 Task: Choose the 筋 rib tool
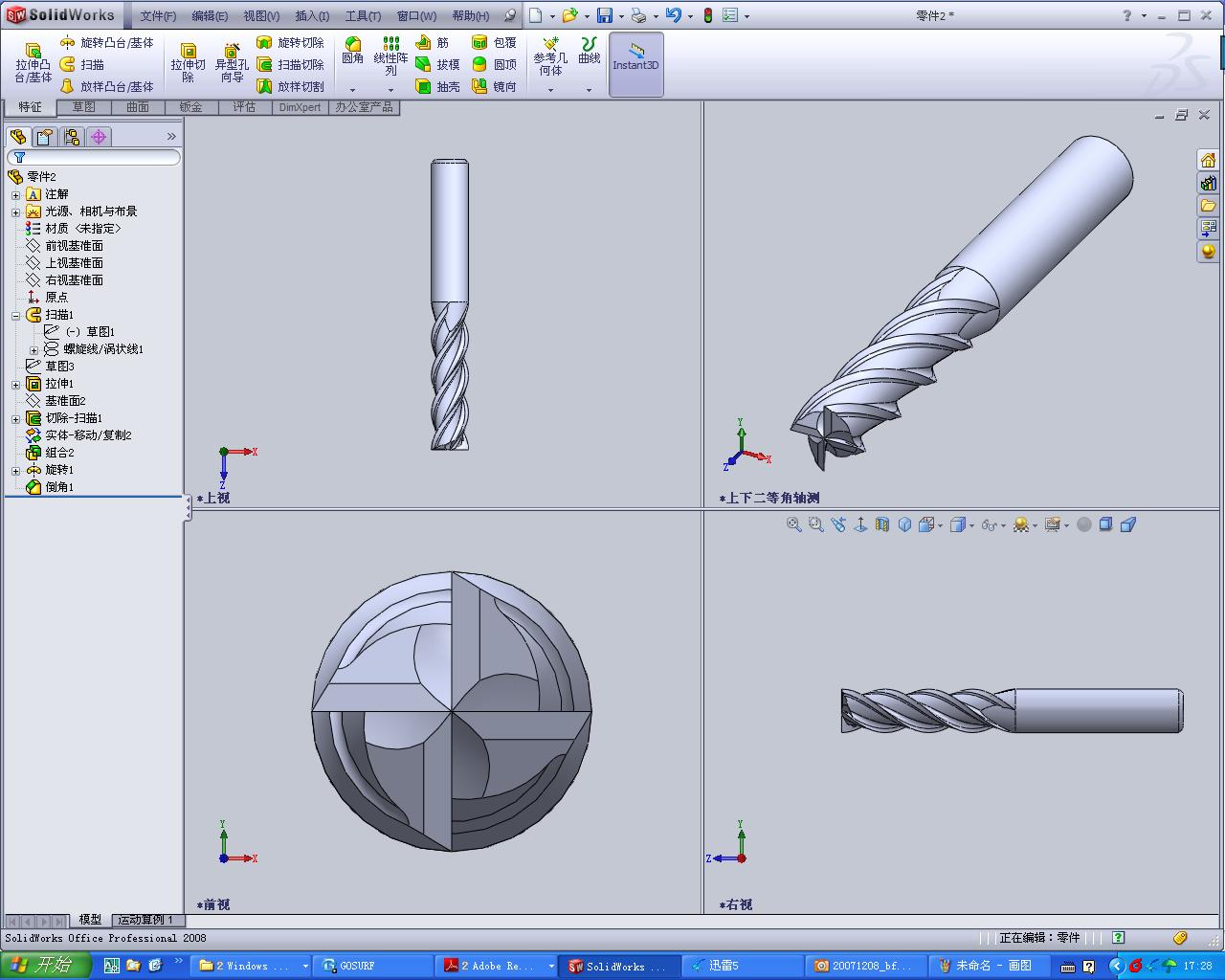(x=433, y=43)
